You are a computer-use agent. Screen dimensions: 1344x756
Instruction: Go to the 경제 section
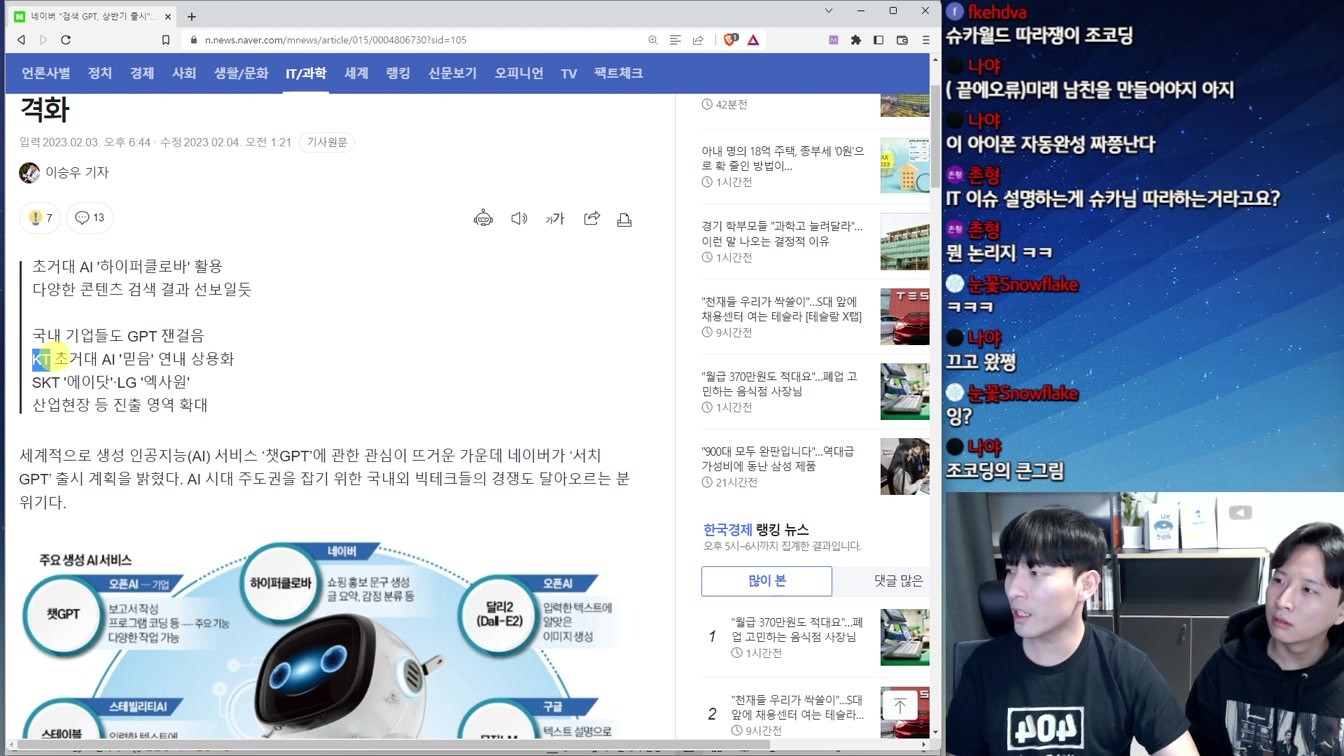pyautogui.click(x=142, y=73)
